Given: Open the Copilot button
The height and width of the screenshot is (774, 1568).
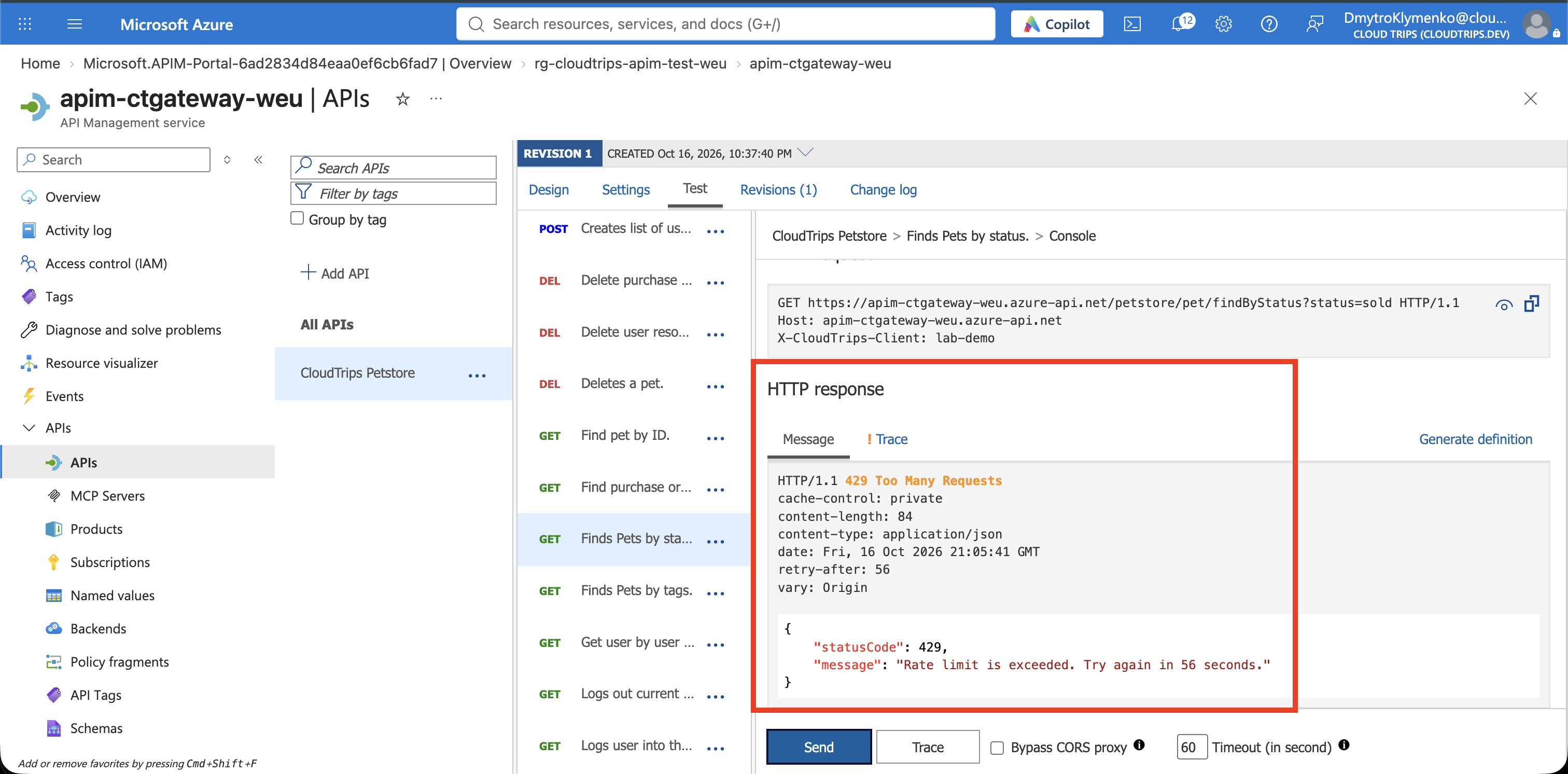Looking at the screenshot, I should (x=1056, y=24).
